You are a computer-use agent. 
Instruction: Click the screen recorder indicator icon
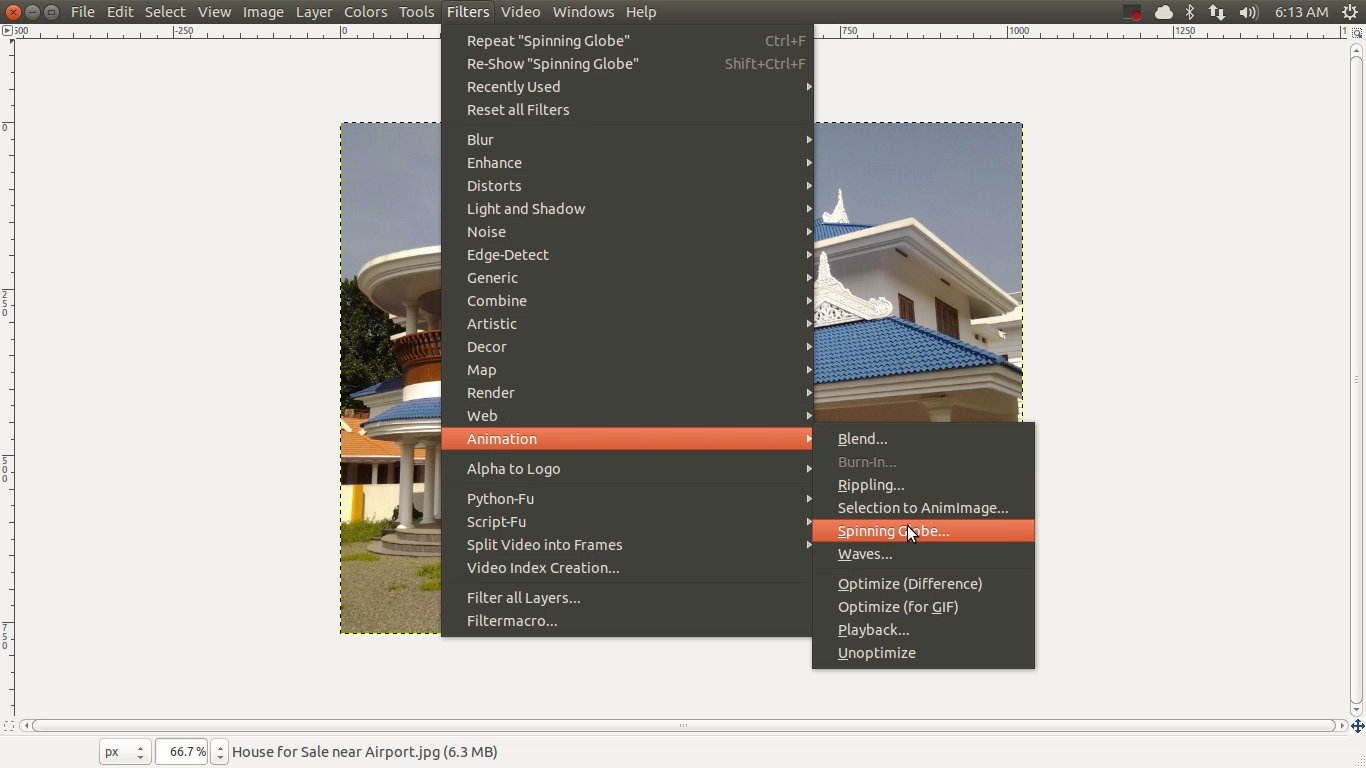(1131, 12)
